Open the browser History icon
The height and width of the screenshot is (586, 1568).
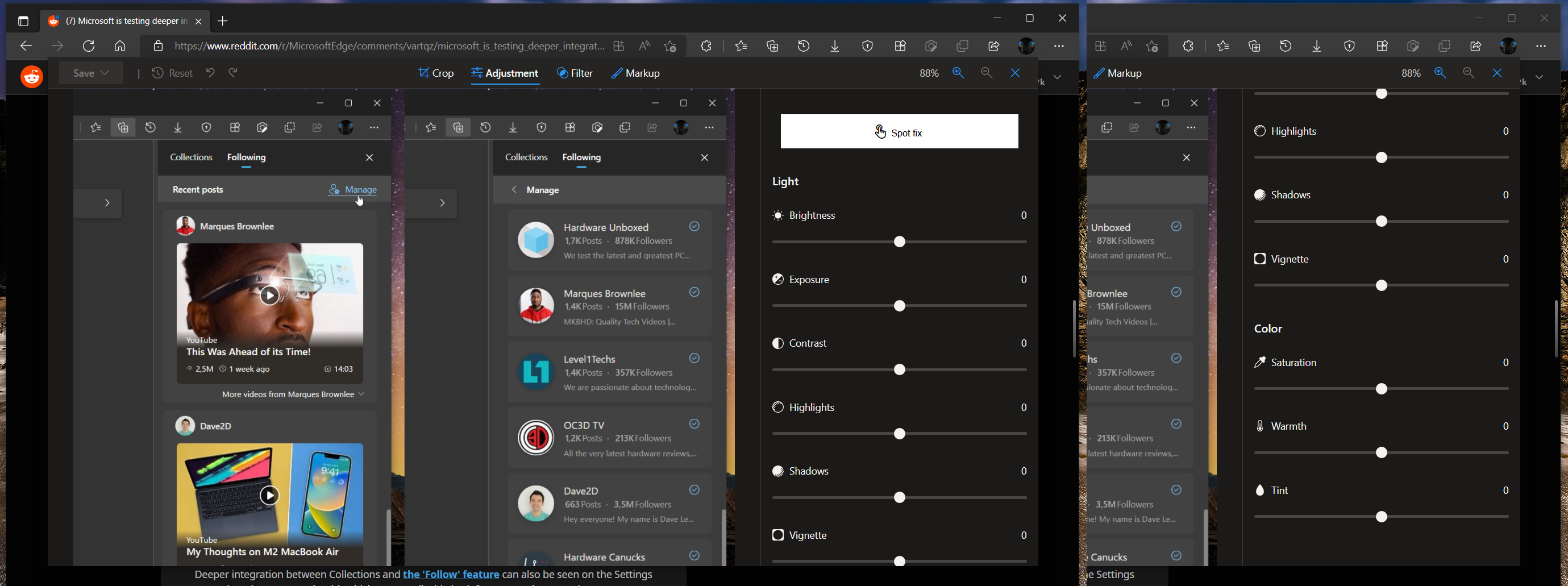[x=804, y=46]
